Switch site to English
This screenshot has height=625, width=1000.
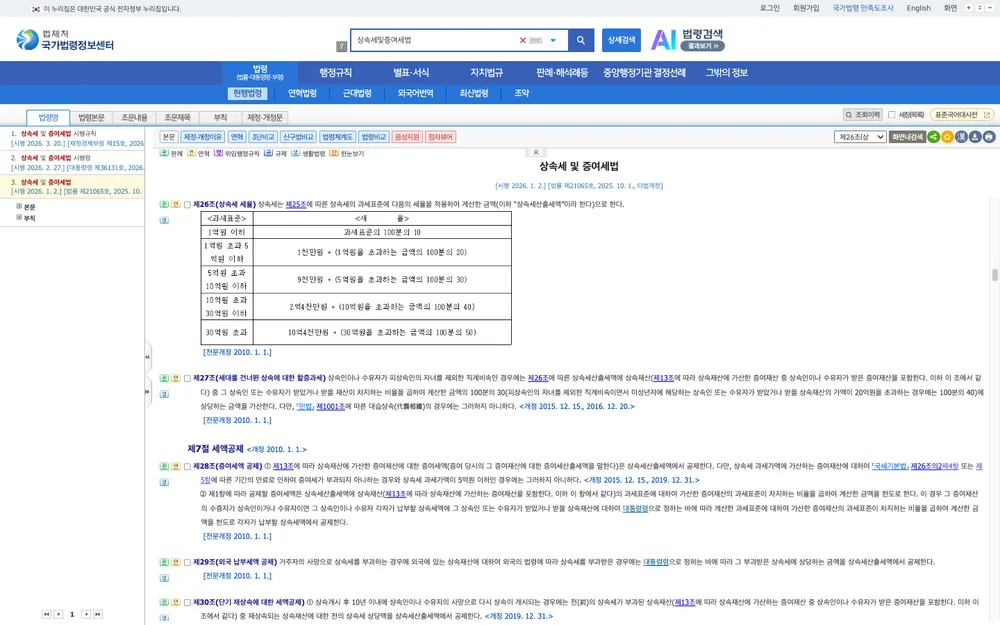tap(918, 8)
